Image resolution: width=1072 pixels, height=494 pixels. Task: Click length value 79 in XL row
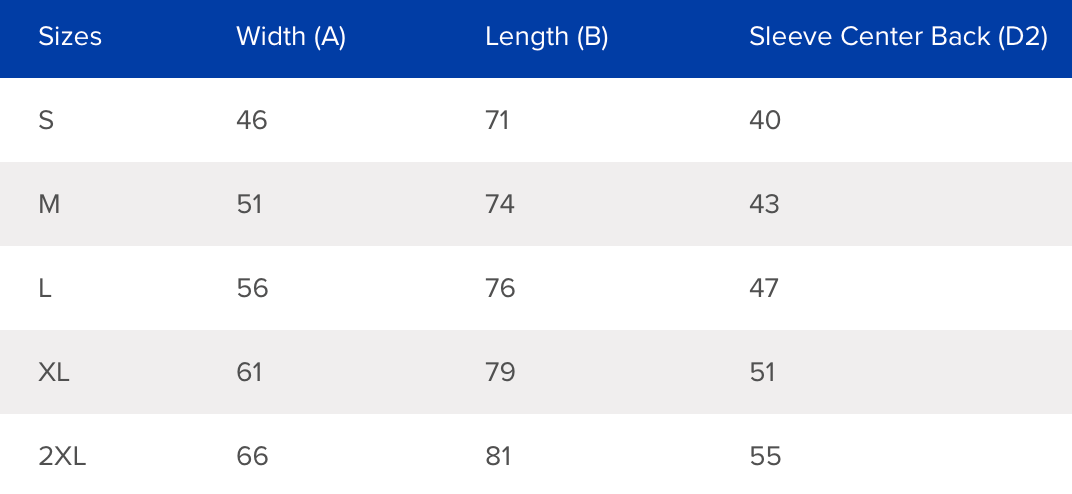click(x=500, y=372)
